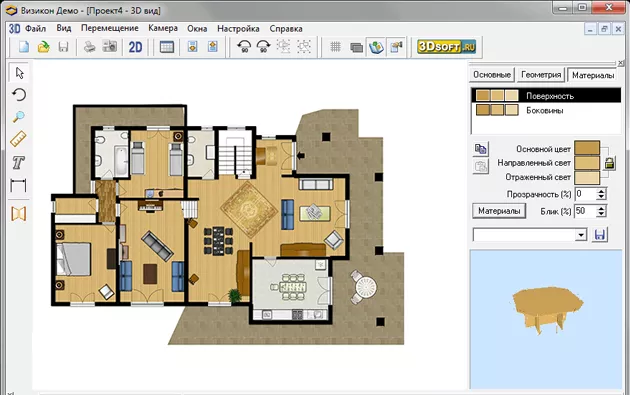Toggle the grid display button

pos(336,47)
